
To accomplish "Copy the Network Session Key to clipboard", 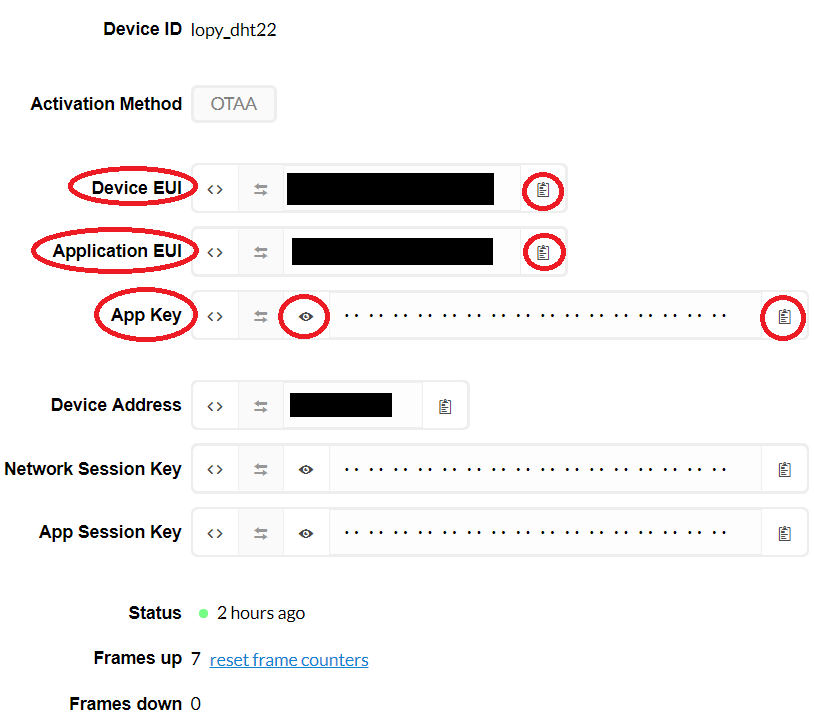I will tap(784, 469).
